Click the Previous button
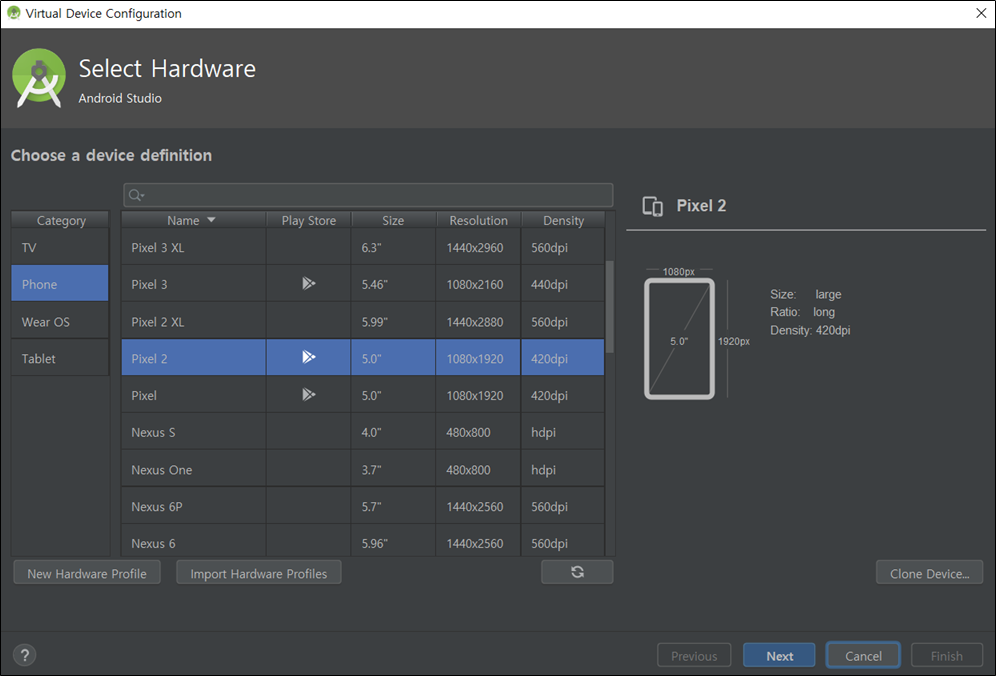Screen dimensions: 996x676 694,656
